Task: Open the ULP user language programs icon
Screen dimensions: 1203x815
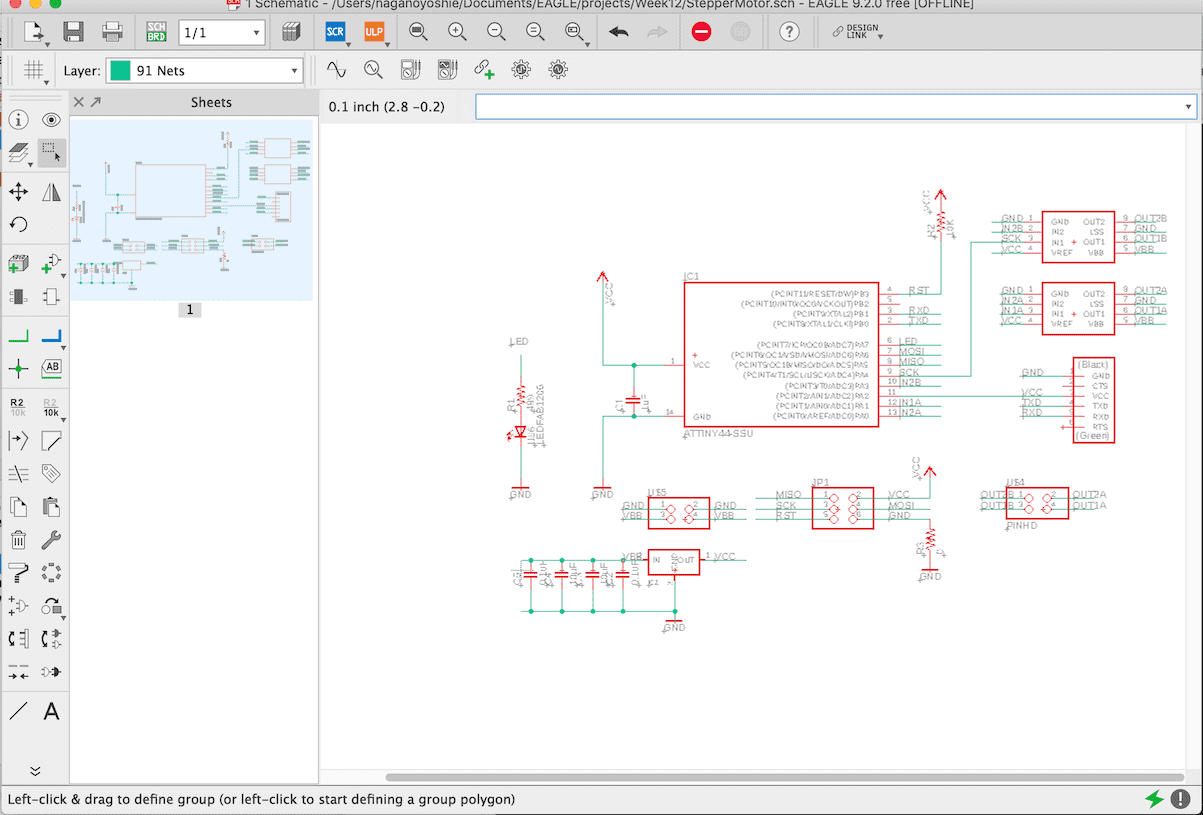Action: pyautogui.click(x=374, y=32)
